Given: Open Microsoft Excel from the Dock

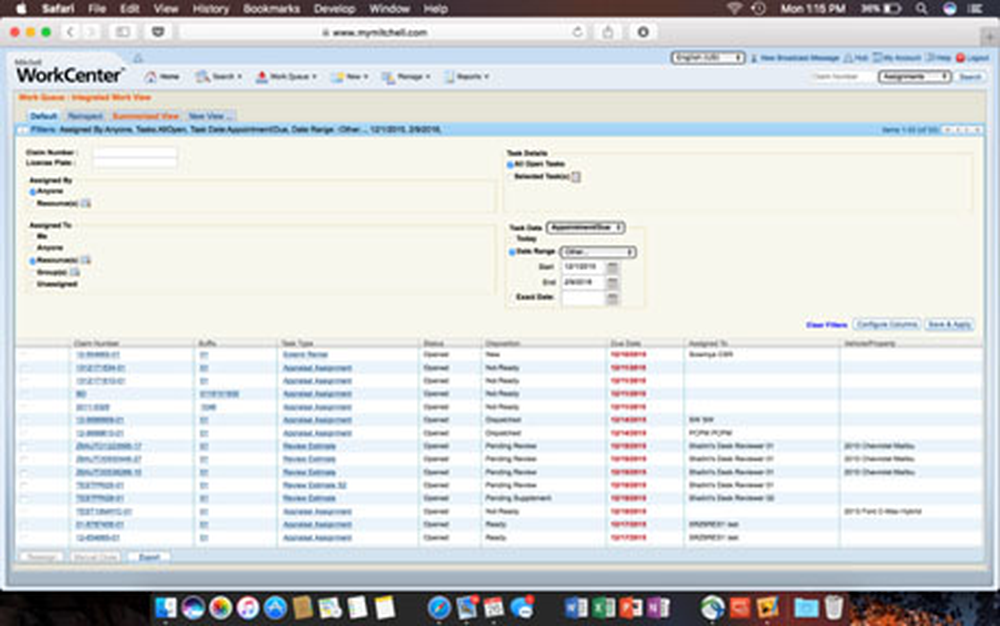Looking at the screenshot, I should point(603,608).
